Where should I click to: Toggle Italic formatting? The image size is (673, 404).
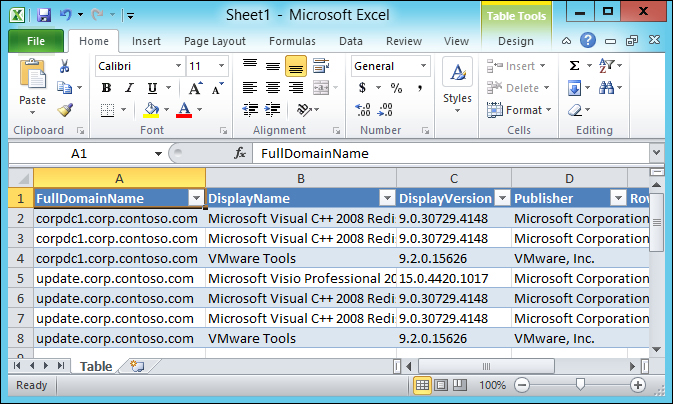(129, 88)
